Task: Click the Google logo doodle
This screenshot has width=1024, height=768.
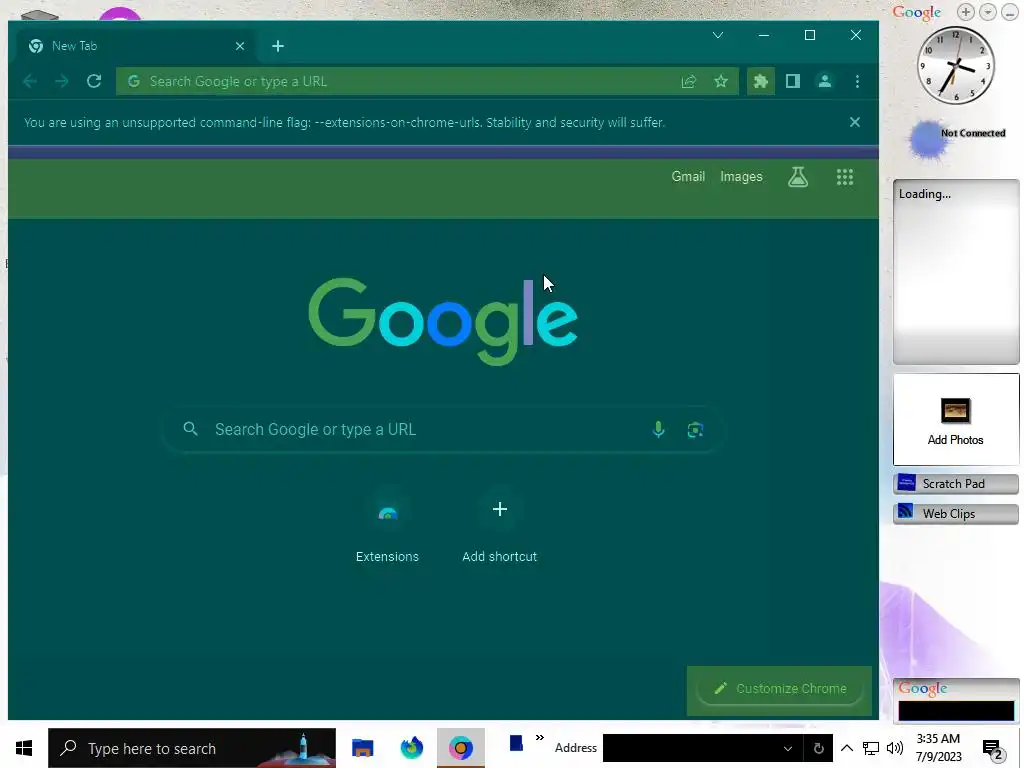Action: coord(443,321)
